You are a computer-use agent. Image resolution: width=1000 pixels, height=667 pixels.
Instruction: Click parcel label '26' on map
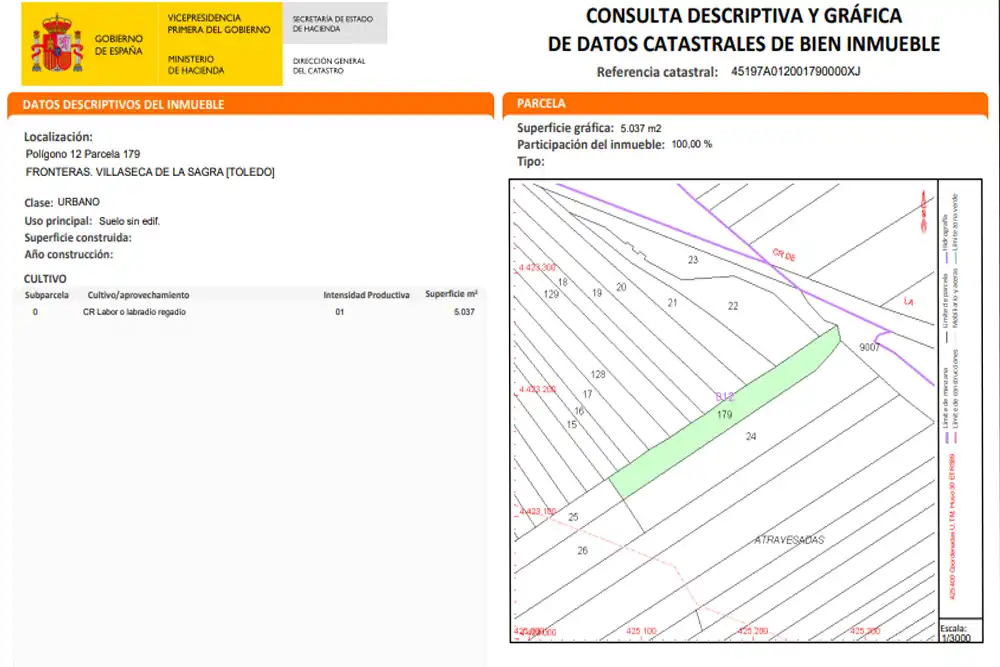(x=582, y=550)
